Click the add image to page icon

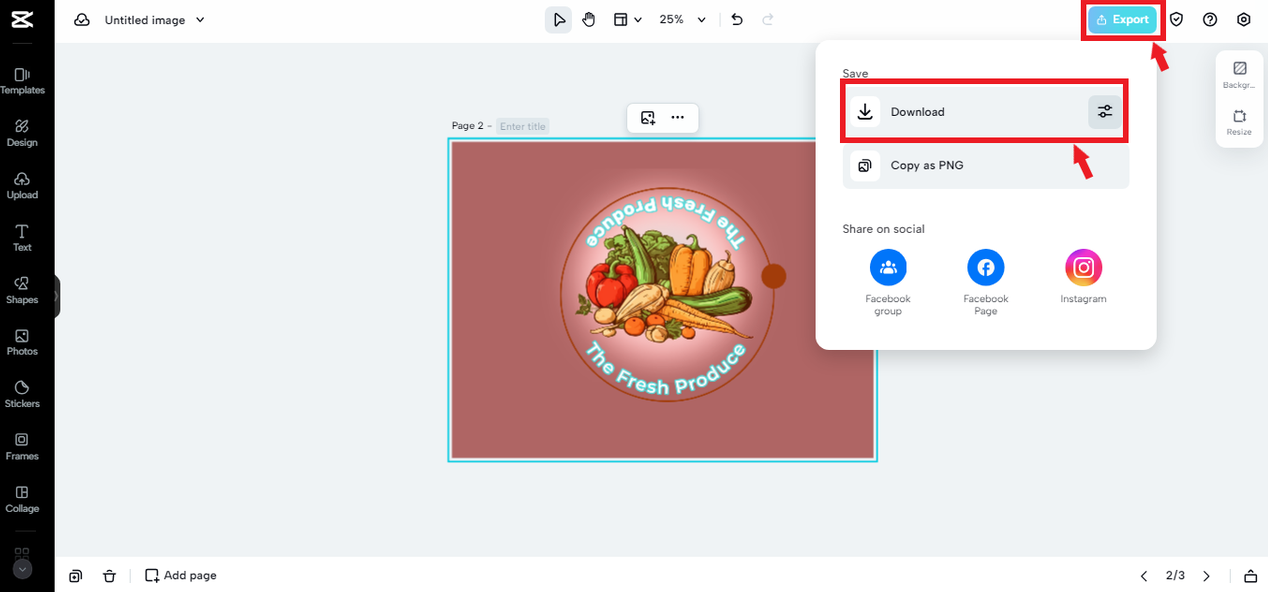pyautogui.click(x=648, y=118)
